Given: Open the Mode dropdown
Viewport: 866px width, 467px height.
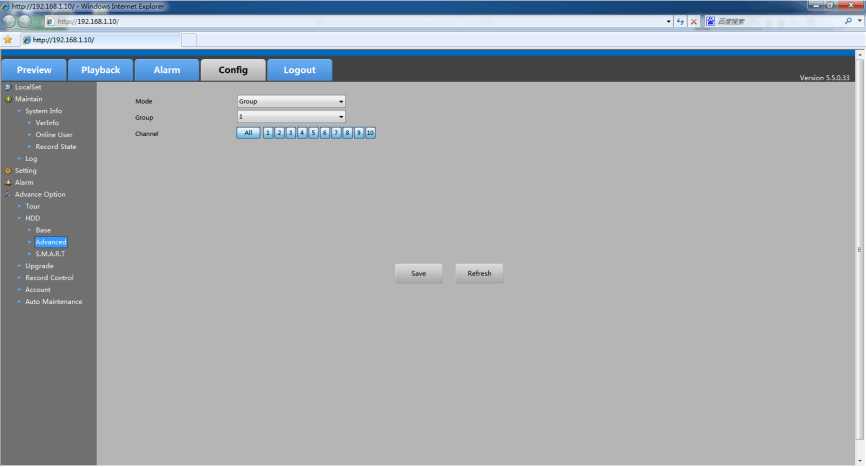Looking at the screenshot, I should [x=291, y=101].
